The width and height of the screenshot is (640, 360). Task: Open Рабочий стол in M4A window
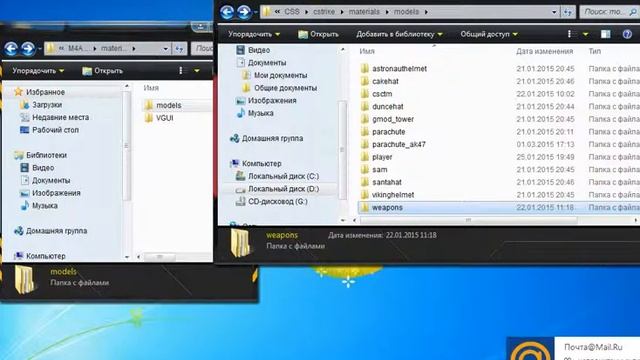[x=49, y=130]
